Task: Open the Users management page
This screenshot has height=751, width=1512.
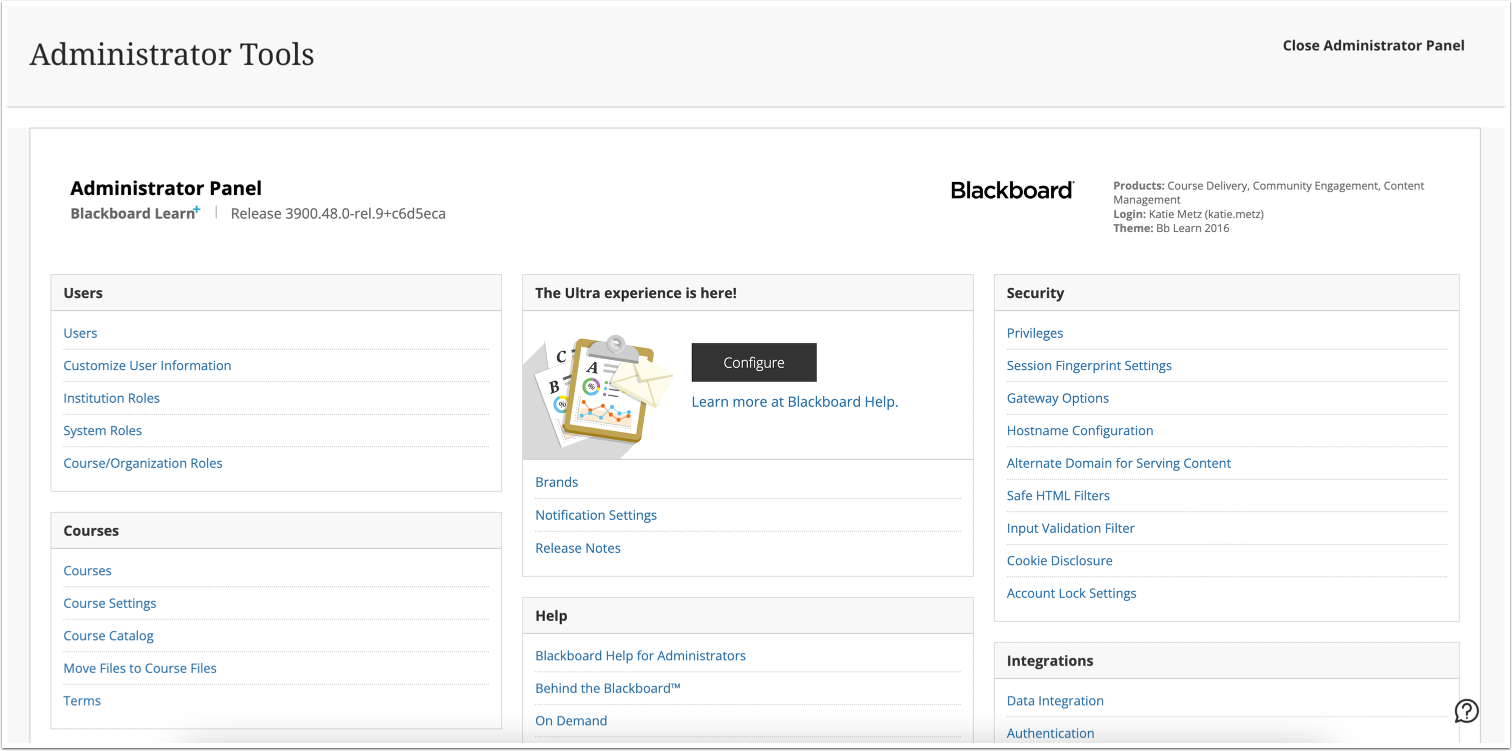Action: coord(80,332)
